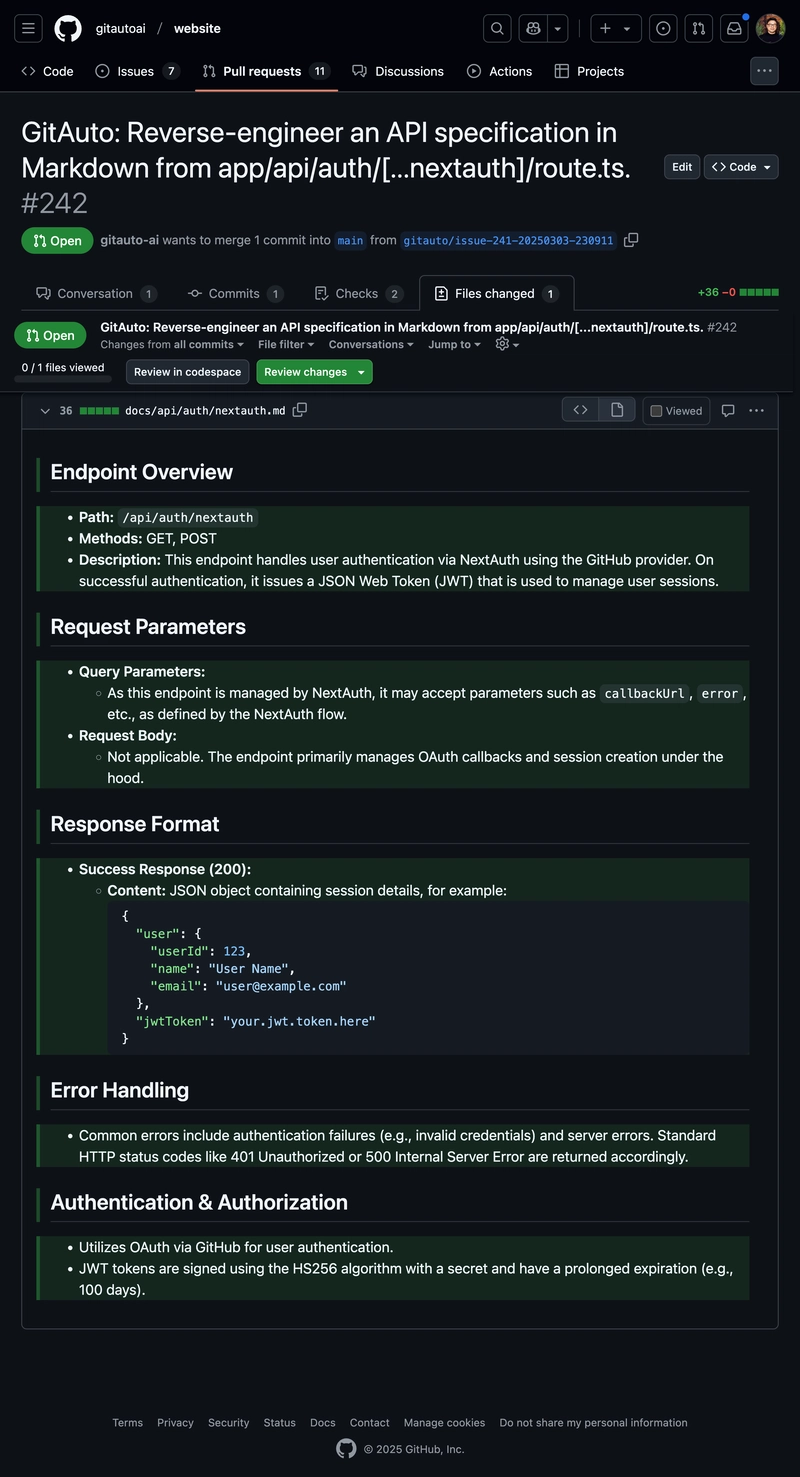Show the rich diff view
This screenshot has height=1477, width=800.
[x=617, y=410]
